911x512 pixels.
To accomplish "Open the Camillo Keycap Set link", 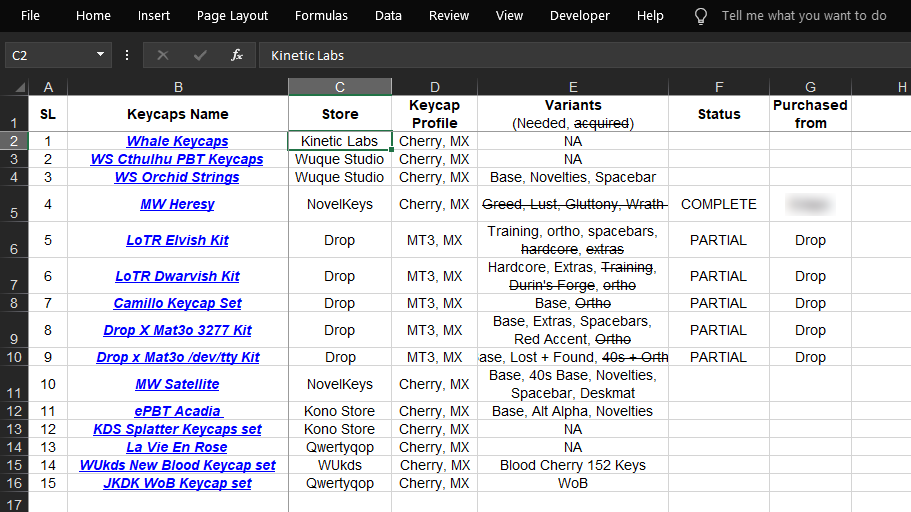I will point(177,303).
